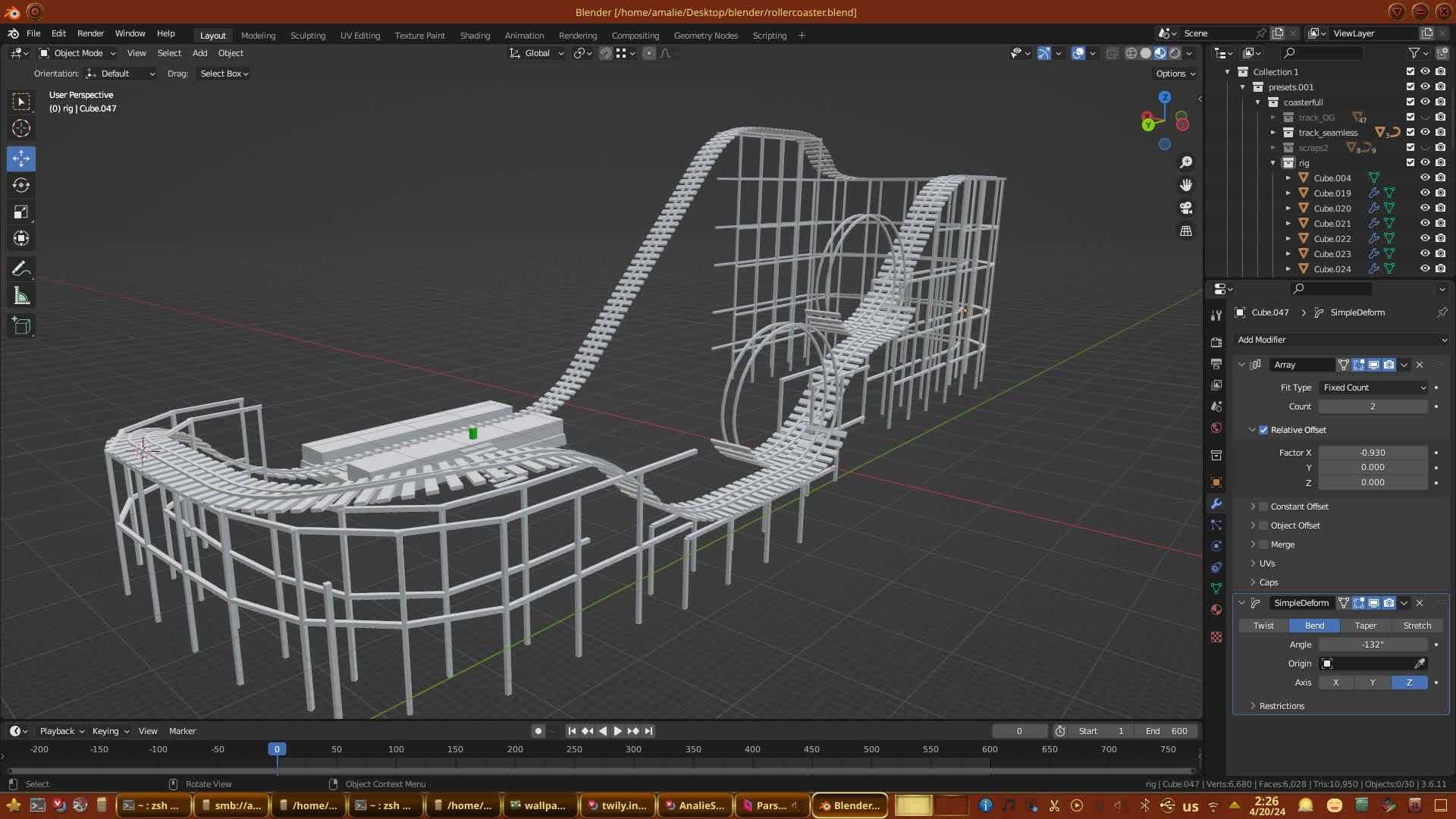Click the Angle value field
Screen dimensions: 1456x819
[1373, 645]
